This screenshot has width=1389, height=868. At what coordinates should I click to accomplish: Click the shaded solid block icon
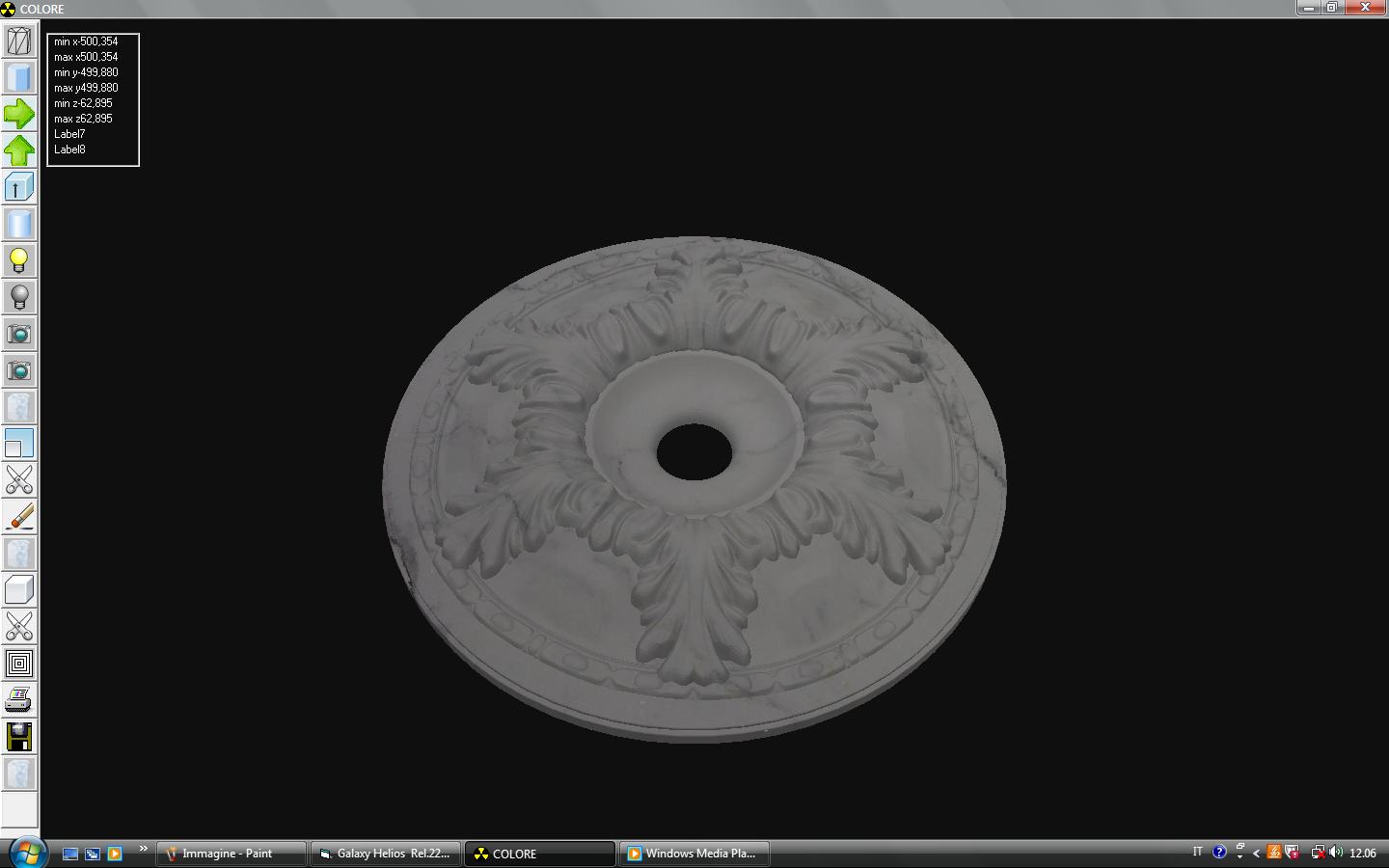(x=19, y=77)
